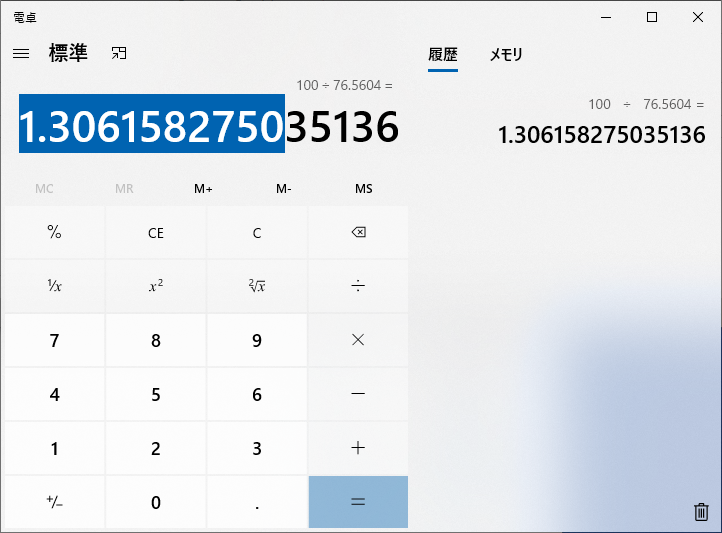Image resolution: width=722 pixels, height=533 pixels.
Task: Maximize the 電卓 window
Action: (652, 17)
